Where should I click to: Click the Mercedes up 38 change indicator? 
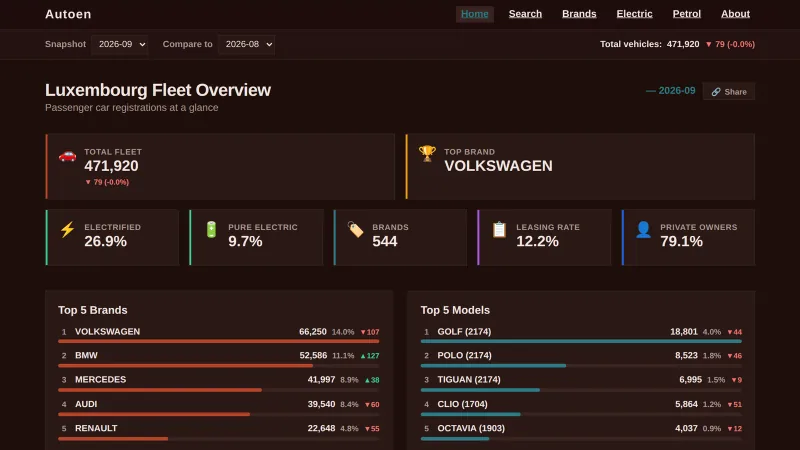pos(372,380)
